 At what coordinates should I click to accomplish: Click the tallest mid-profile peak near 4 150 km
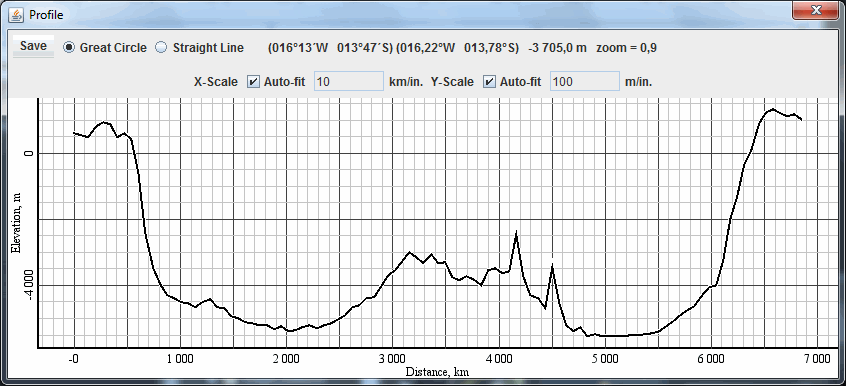click(x=516, y=232)
